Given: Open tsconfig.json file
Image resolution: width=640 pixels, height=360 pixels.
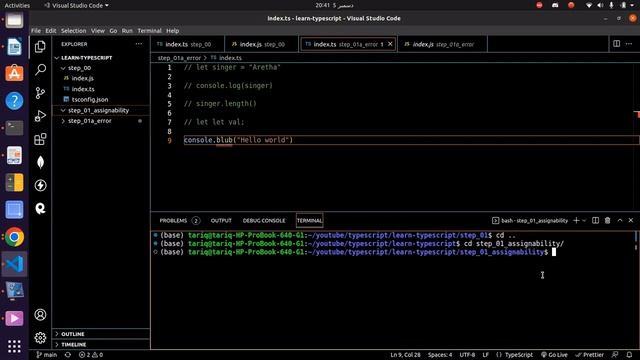Looking at the screenshot, I should click(x=101, y=100).
